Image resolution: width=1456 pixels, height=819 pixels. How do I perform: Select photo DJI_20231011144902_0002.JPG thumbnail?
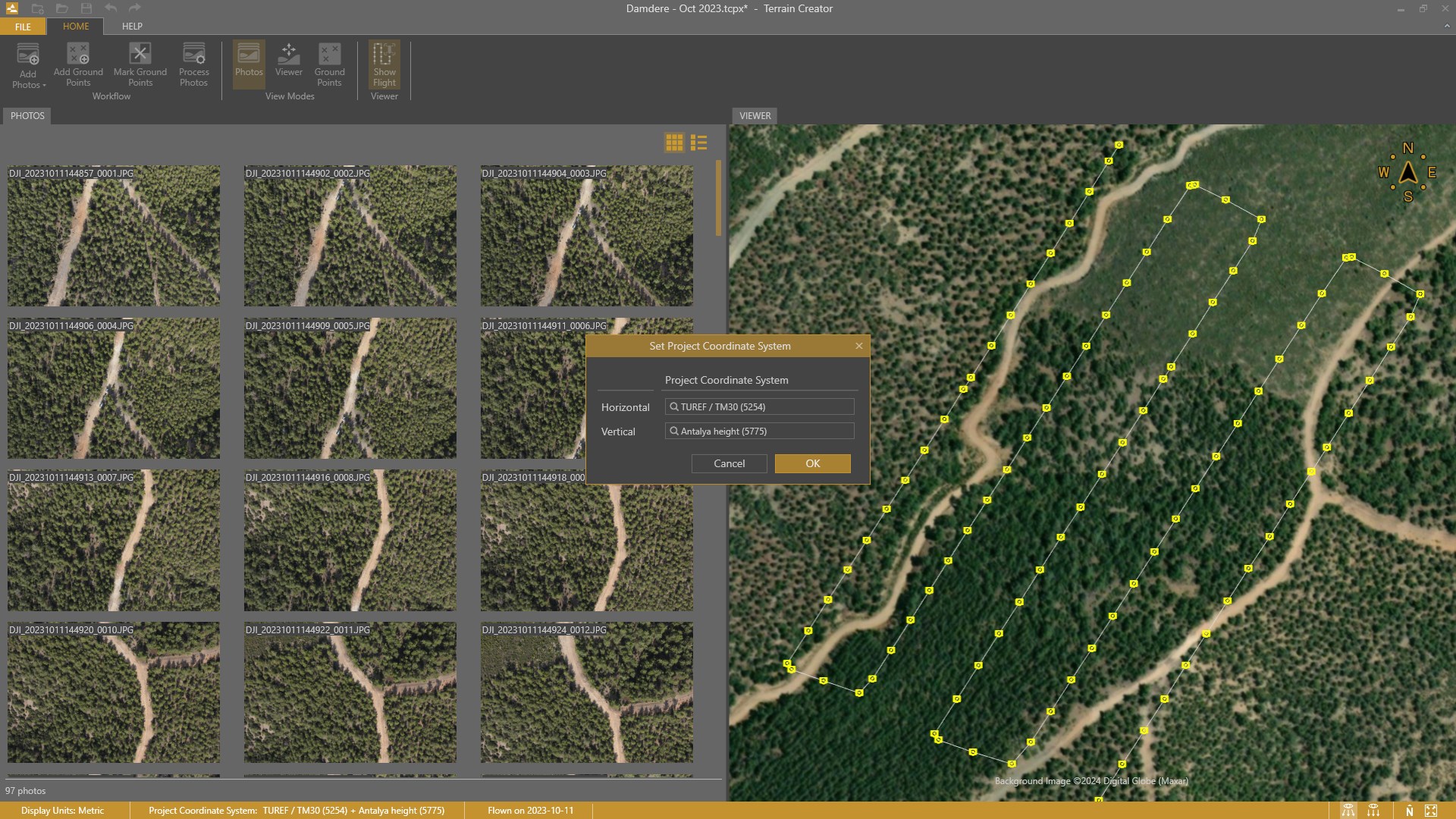(x=350, y=237)
